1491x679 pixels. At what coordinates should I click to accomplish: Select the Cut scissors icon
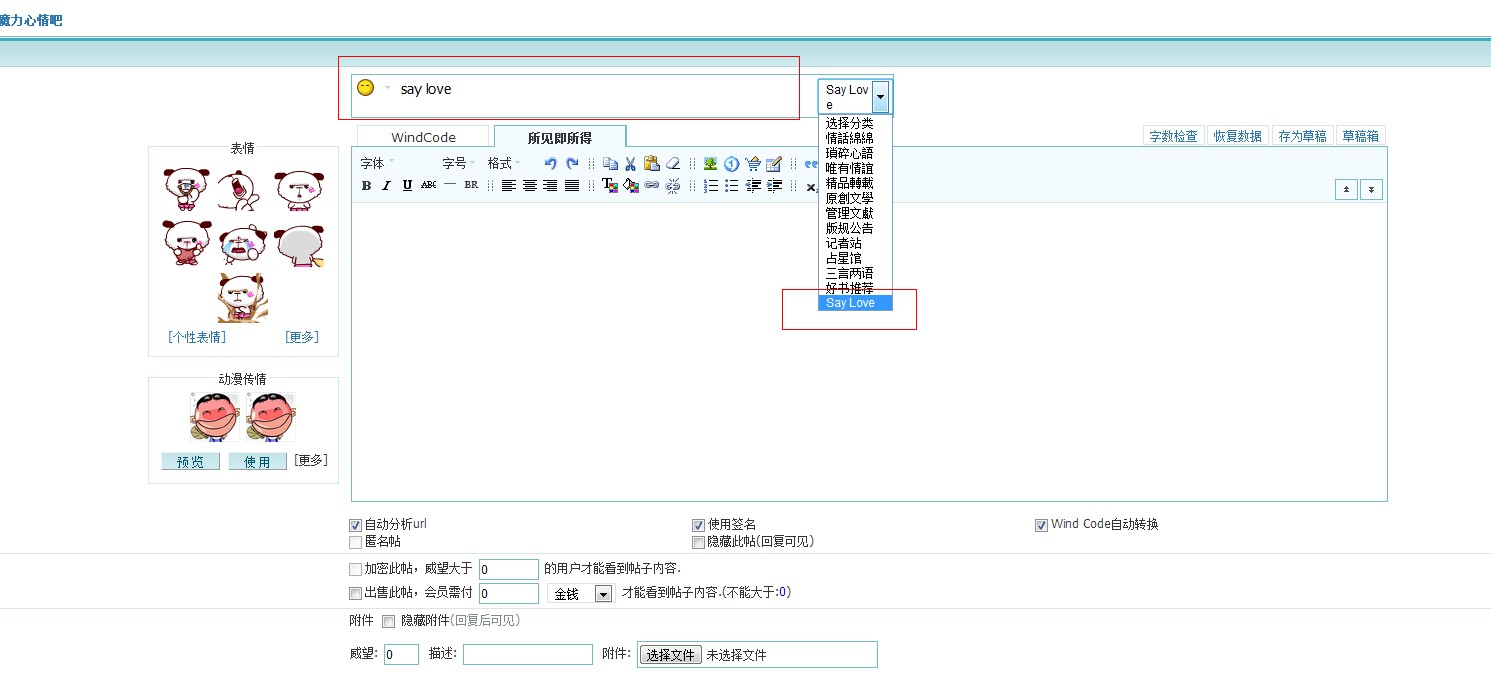pos(630,164)
